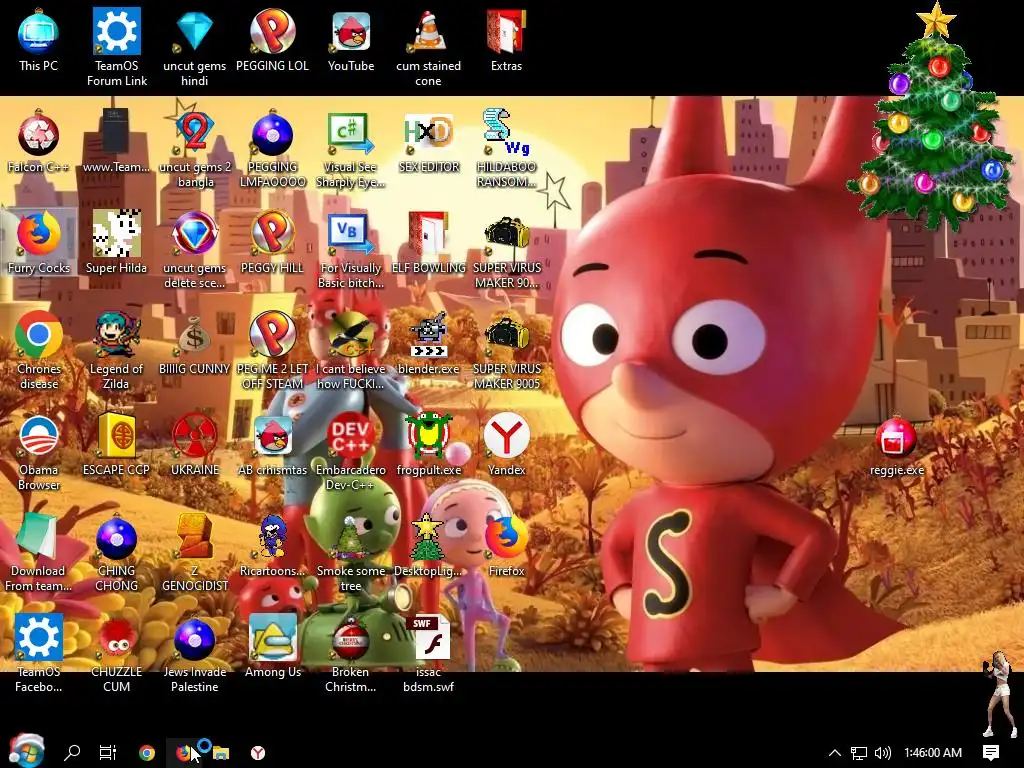The image size is (1024, 768).
Task: Launch the reggie.exe ornament icon
Action: click(x=897, y=444)
